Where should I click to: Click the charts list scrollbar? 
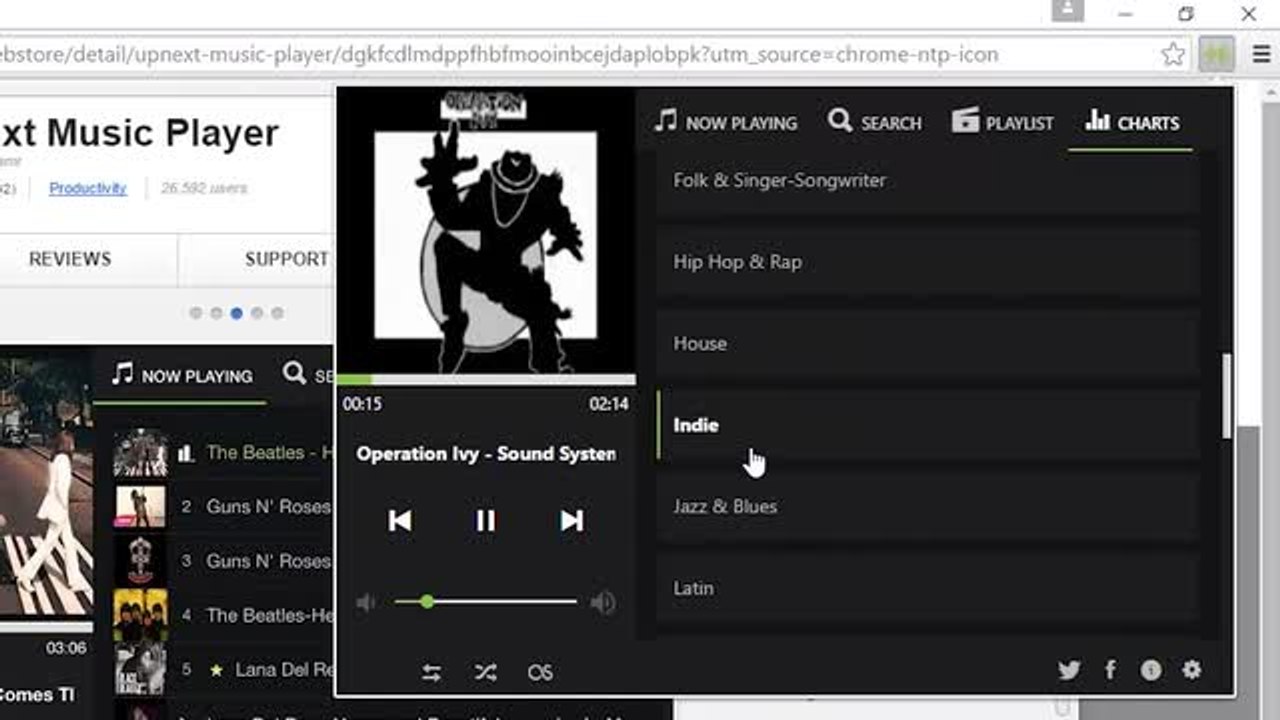(x=1227, y=395)
